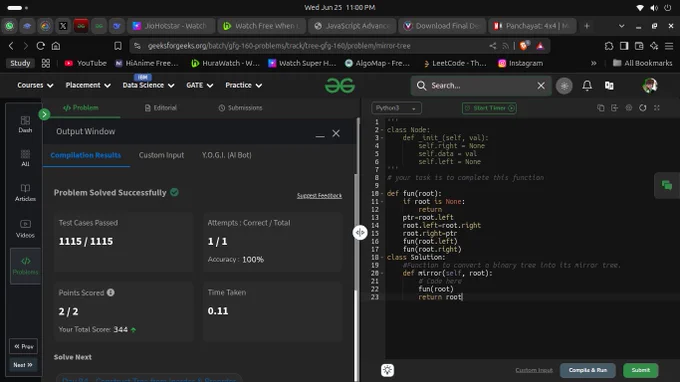The image size is (680, 382).
Task: Click the panel splitter handle
Action: click(x=360, y=232)
